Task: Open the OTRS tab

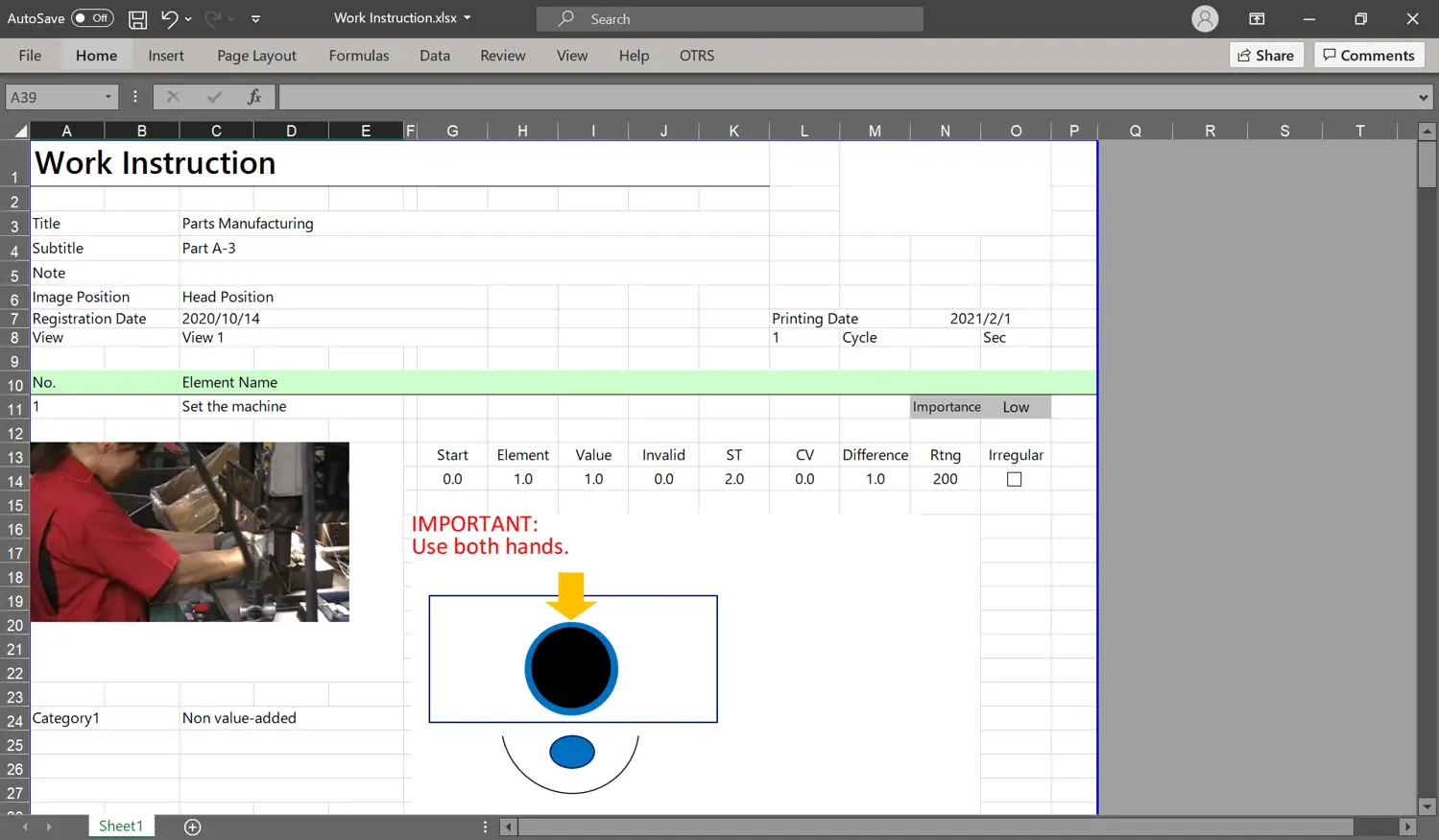Action: 697,56
